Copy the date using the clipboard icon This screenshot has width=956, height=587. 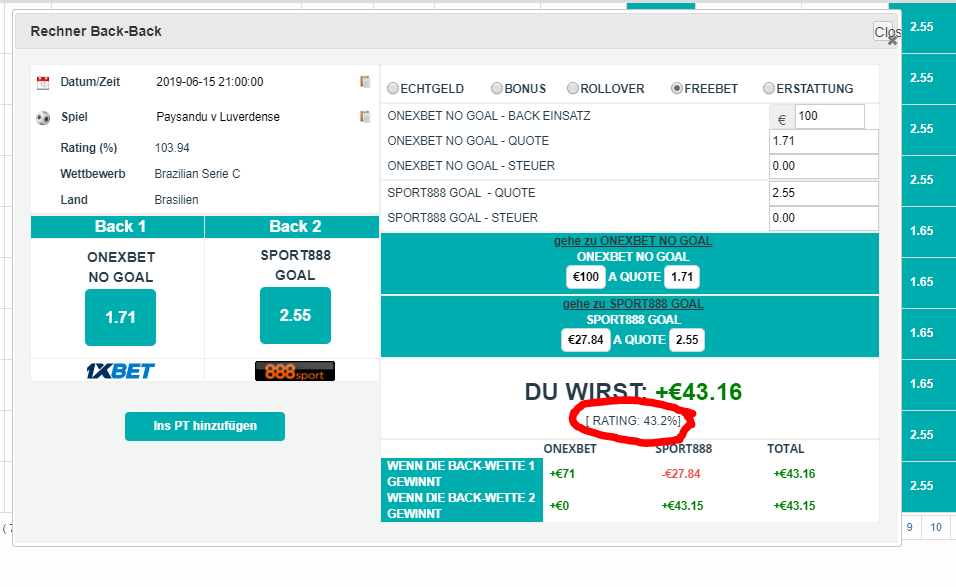coord(365,82)
